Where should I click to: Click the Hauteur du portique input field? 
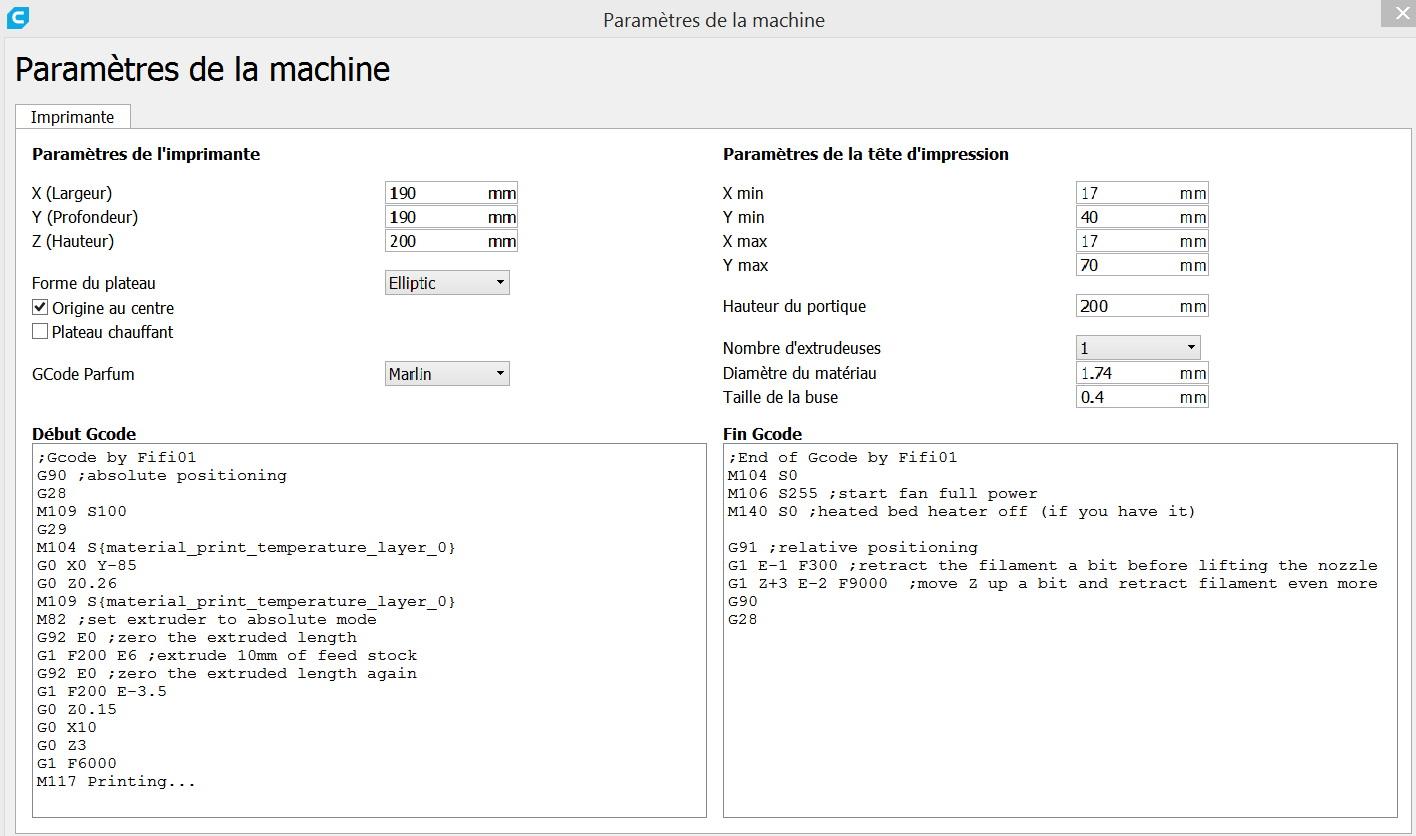pos(1142,306)
